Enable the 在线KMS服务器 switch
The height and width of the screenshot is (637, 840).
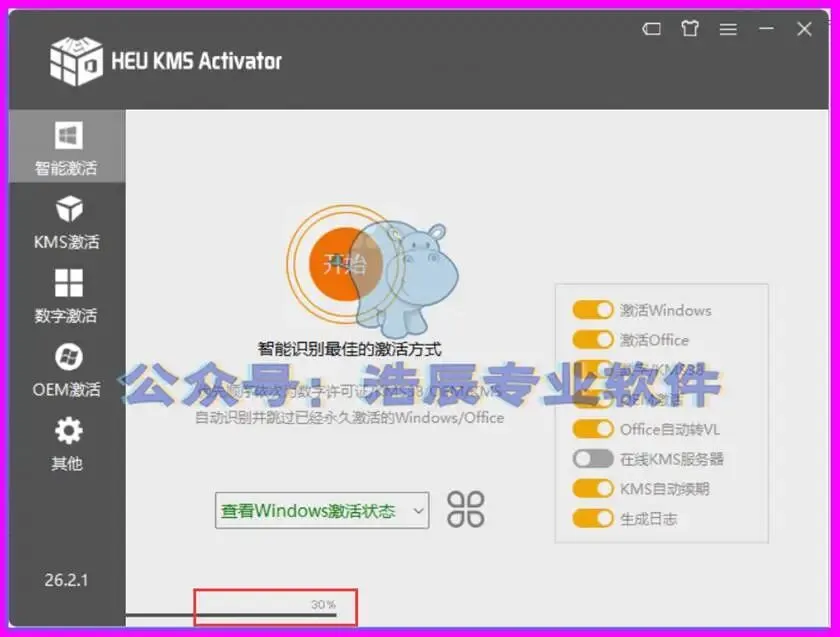(x=592, y=459)
